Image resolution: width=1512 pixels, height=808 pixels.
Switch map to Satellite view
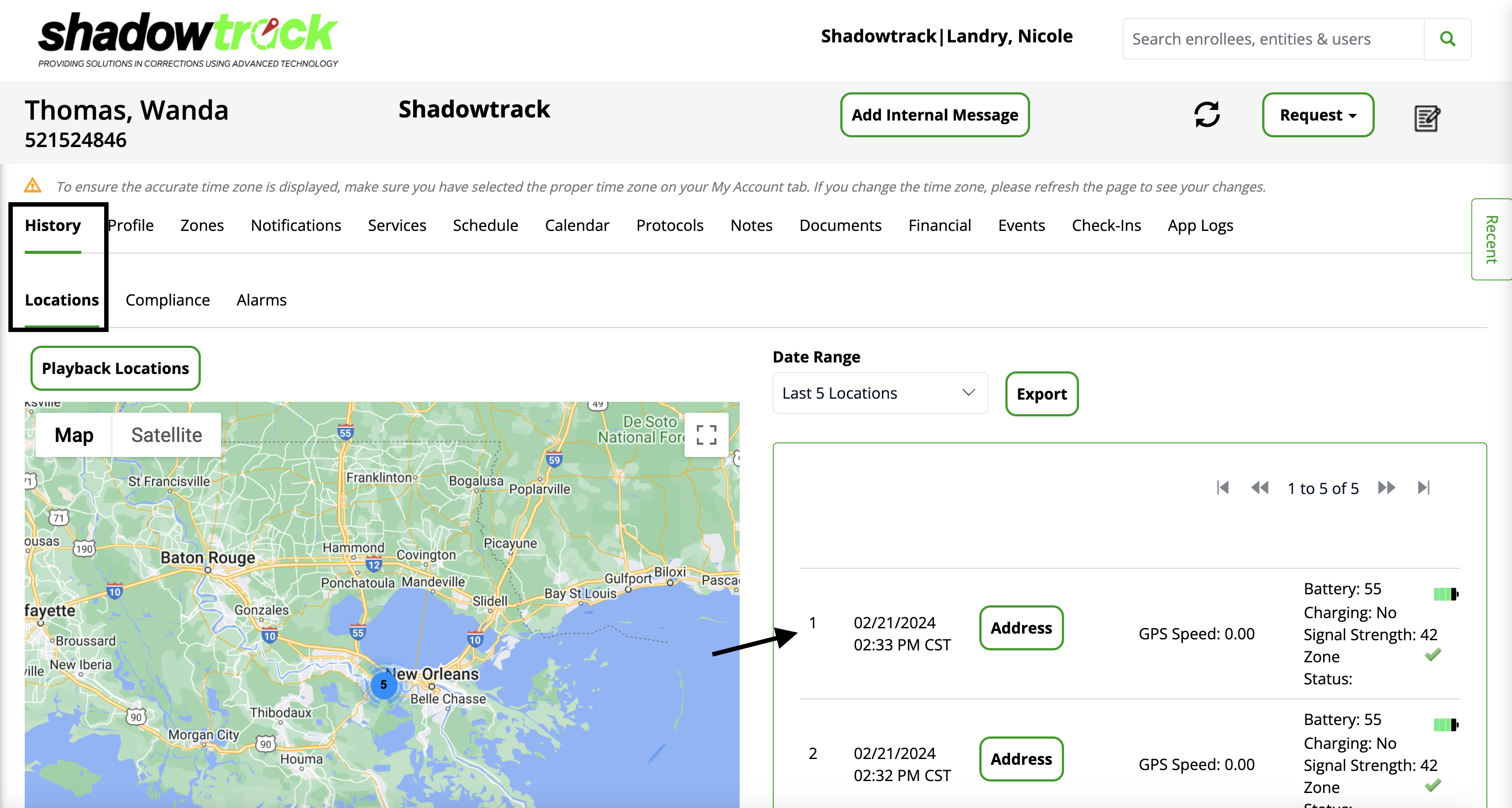point(166,435)
